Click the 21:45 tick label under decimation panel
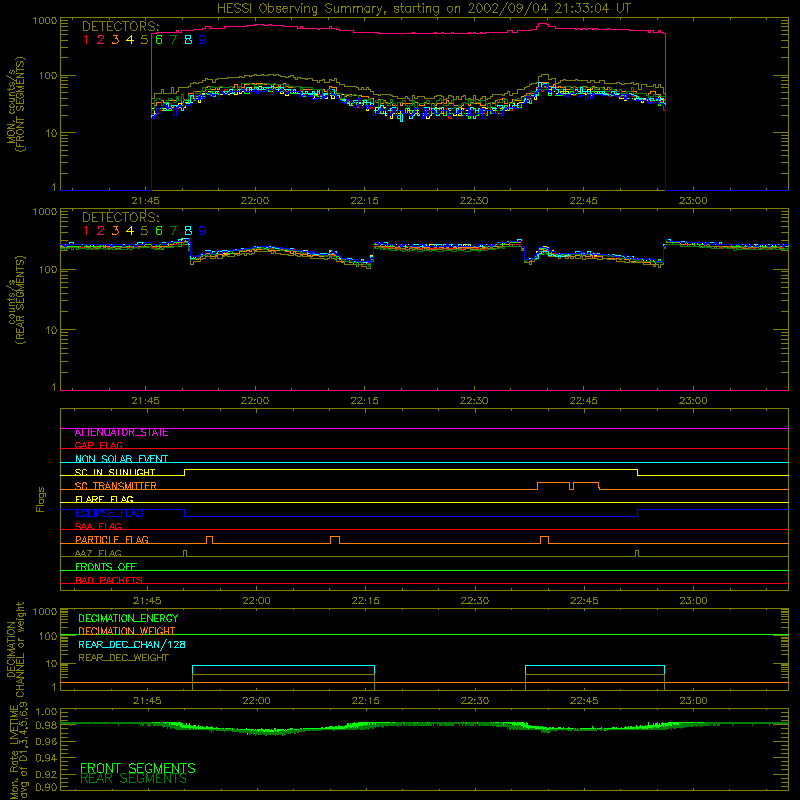 [147, 701]
